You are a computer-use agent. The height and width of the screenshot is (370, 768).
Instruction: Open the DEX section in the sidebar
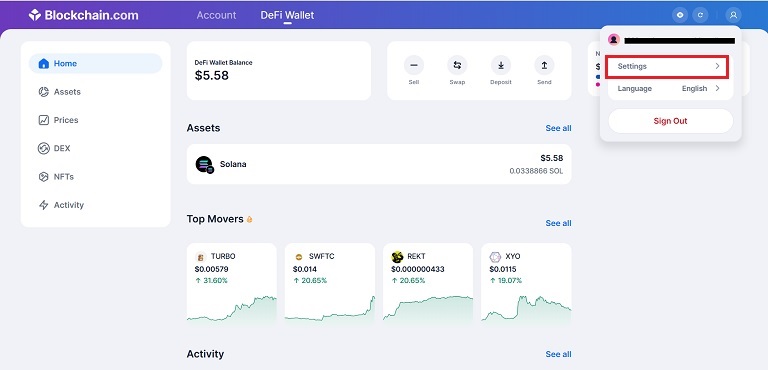(x=96, y=148)
